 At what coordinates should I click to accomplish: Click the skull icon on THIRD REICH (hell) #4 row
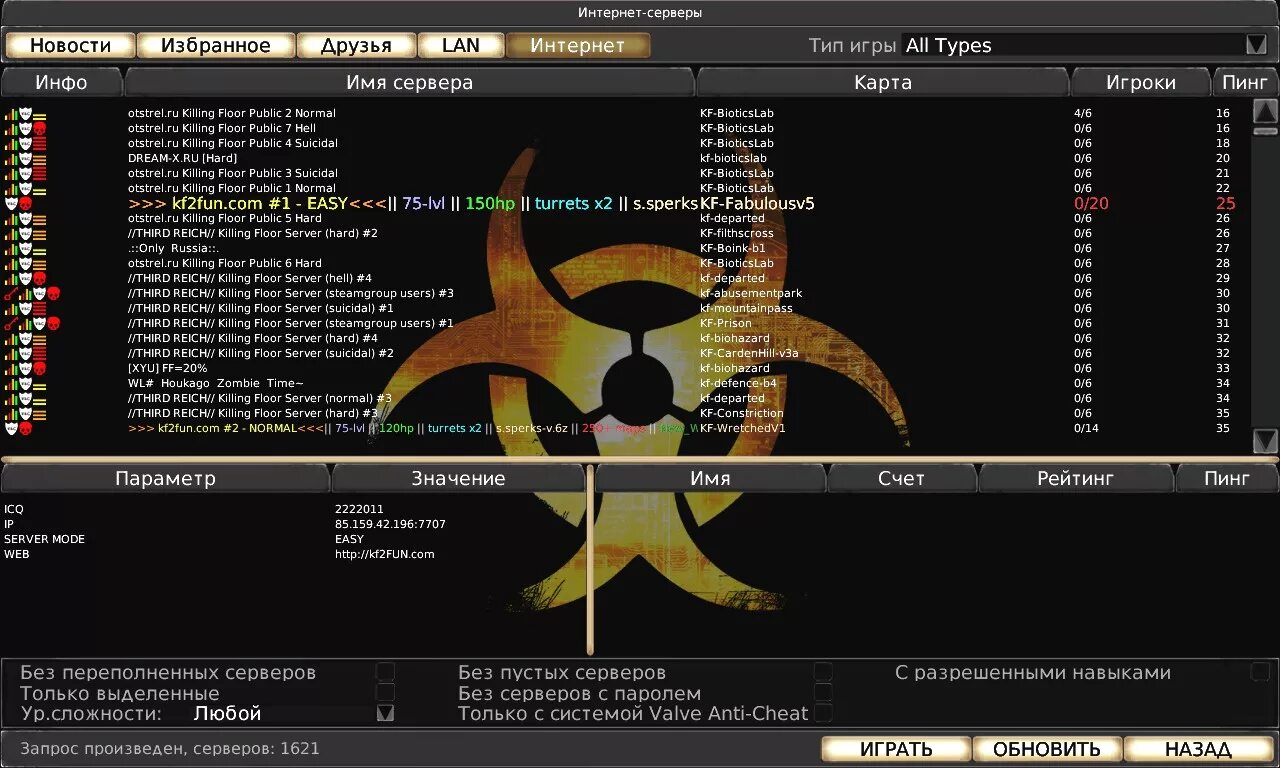(39, 278)
